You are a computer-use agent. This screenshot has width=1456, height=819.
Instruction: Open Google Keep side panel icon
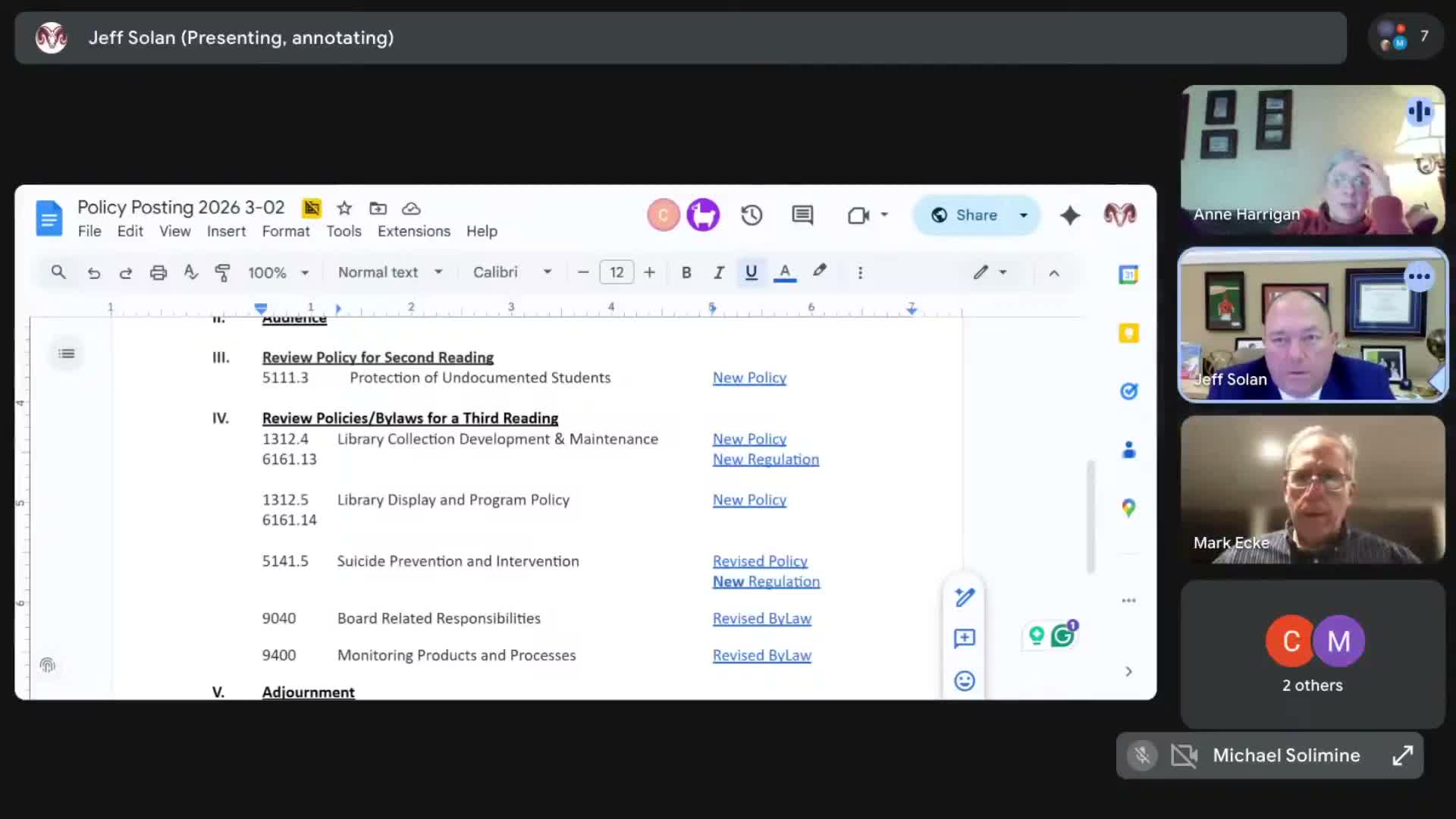point(1128,333)
